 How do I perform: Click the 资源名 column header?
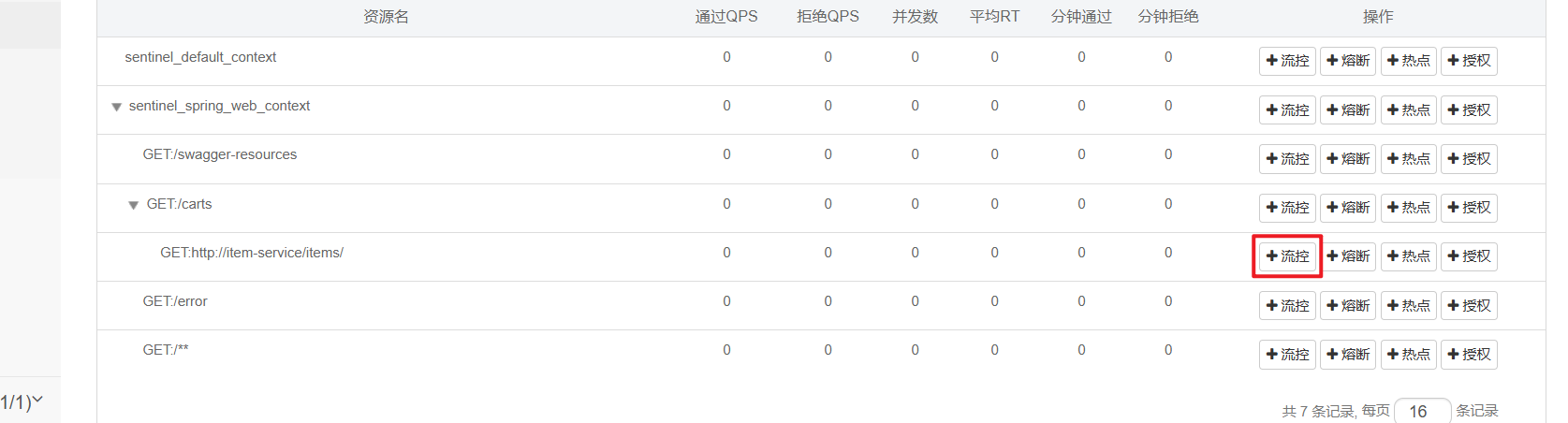coord(386,17)
